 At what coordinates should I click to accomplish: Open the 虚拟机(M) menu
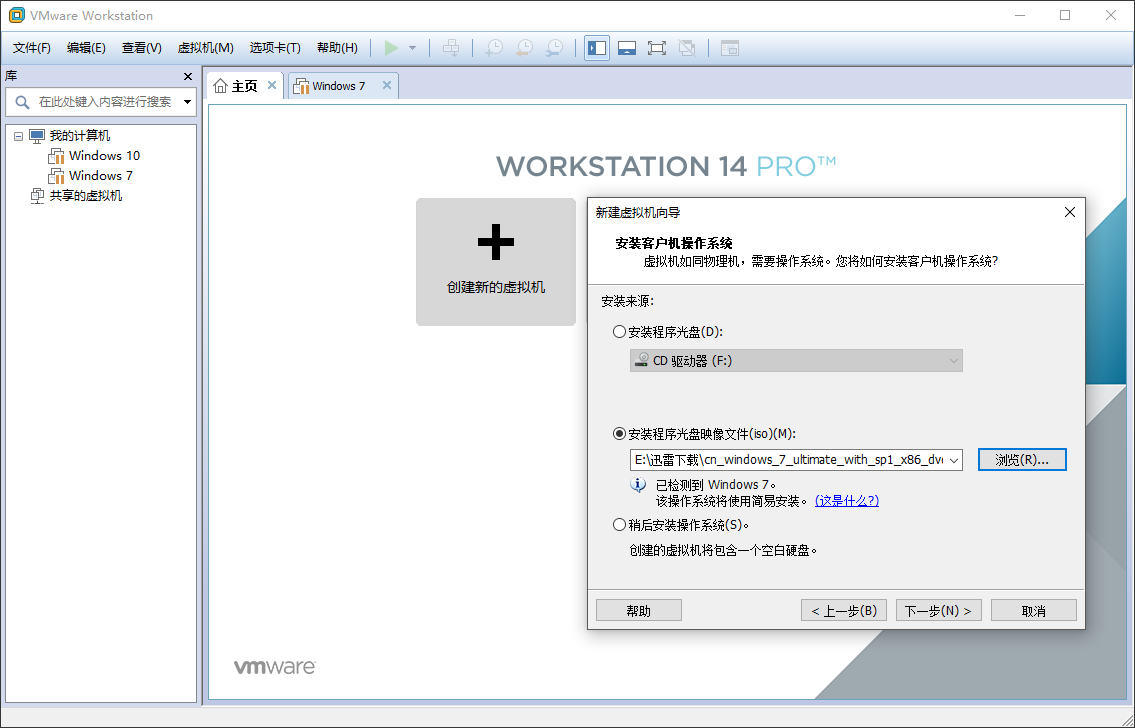coord(206,48)
